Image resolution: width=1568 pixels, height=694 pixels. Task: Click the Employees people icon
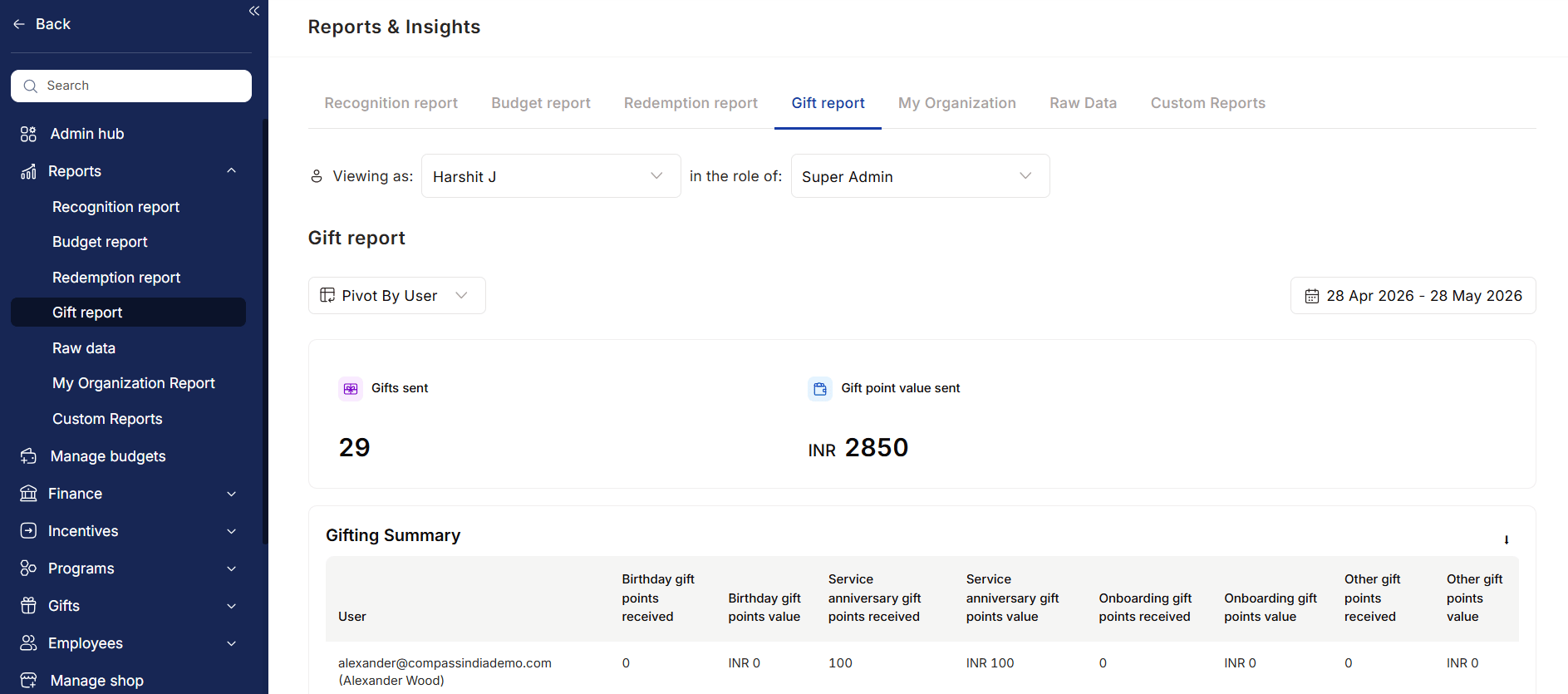pos(28,643)
